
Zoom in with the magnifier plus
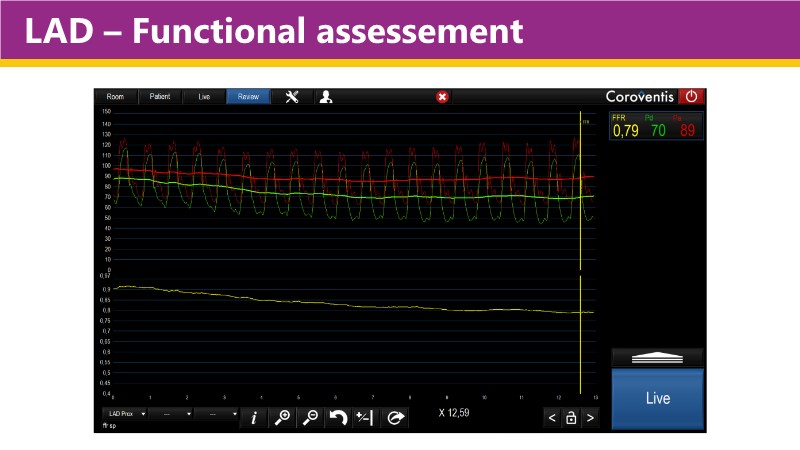[283, 418]
